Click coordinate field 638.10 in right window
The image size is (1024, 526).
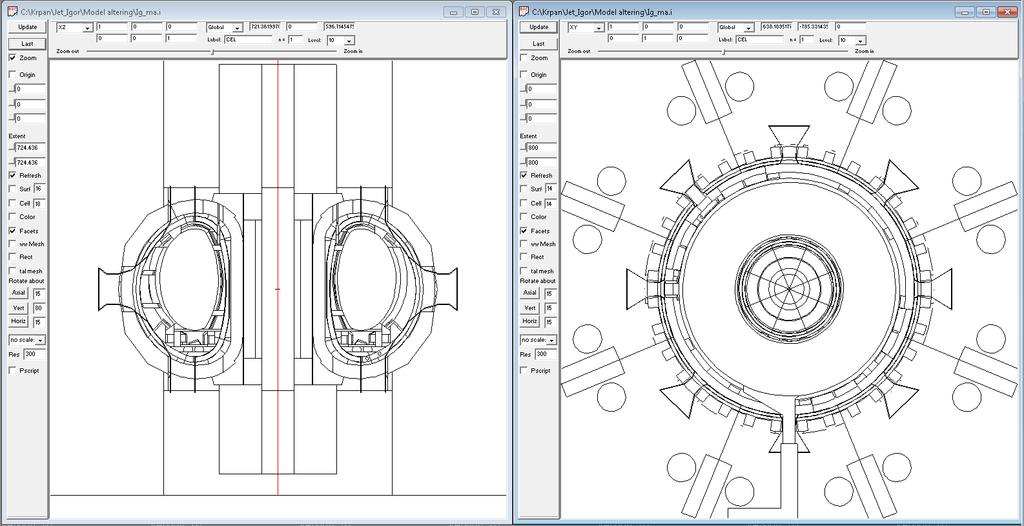tap(777, 27)
